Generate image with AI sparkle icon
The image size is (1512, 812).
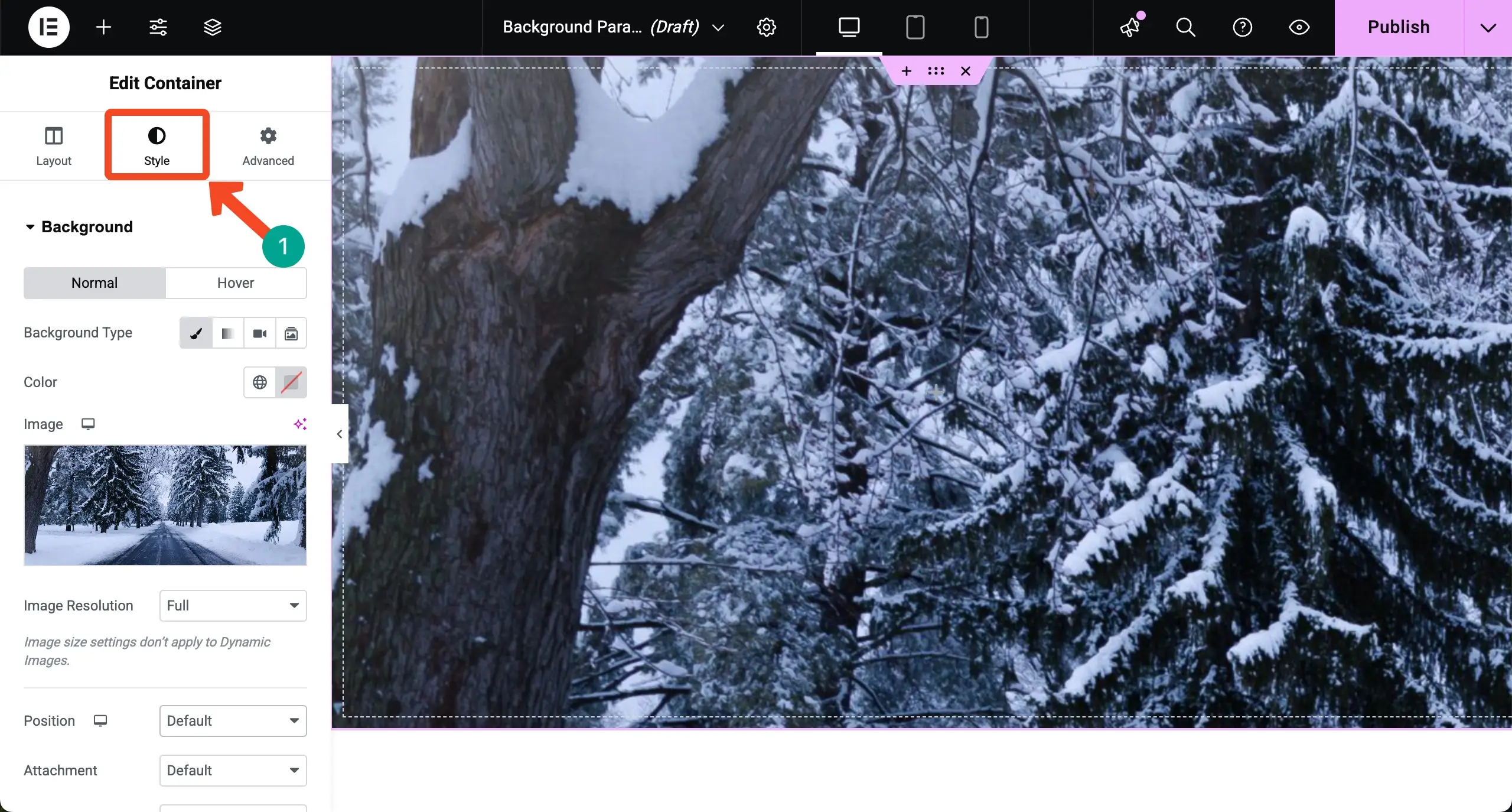coord(300,424)
